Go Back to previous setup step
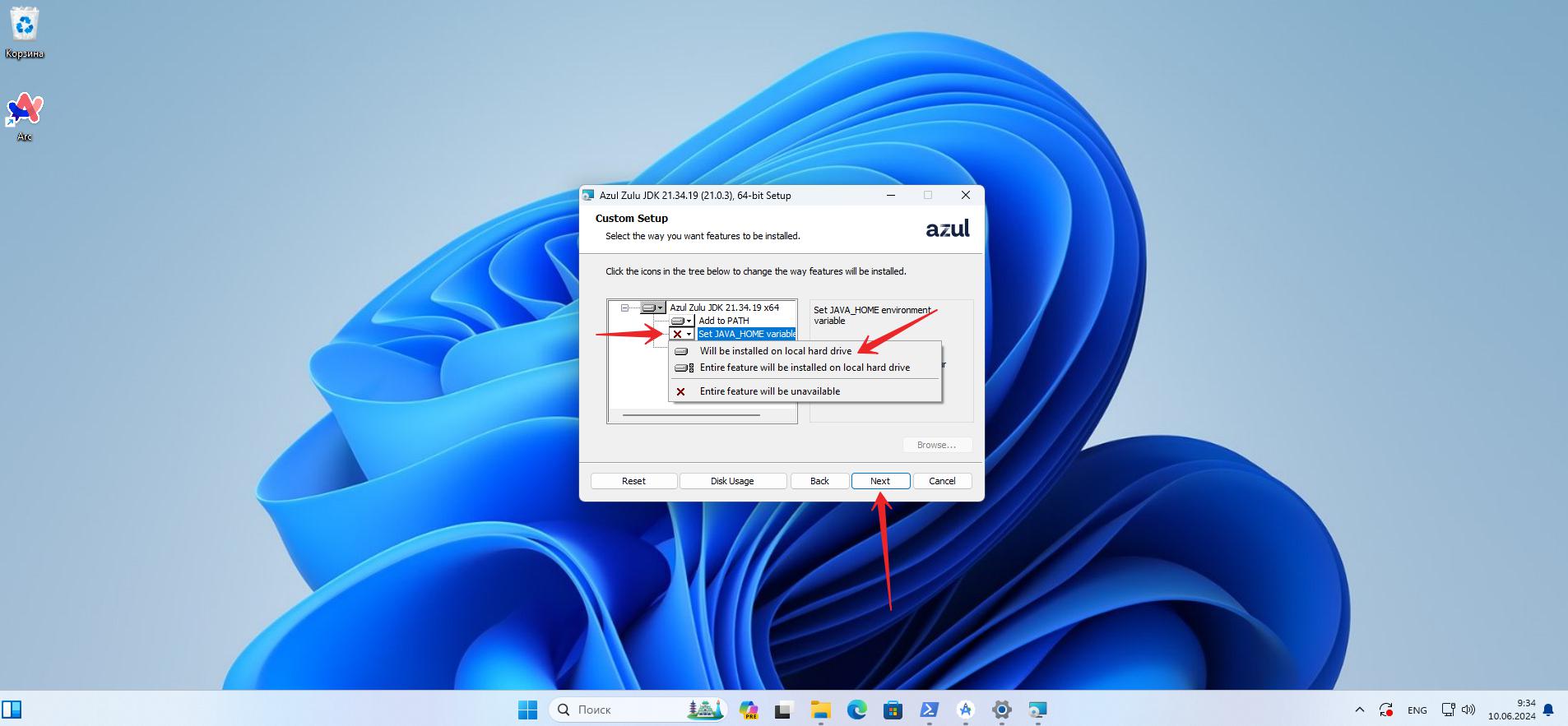This screenshot has width=1568, height=726. click(819, 481)
